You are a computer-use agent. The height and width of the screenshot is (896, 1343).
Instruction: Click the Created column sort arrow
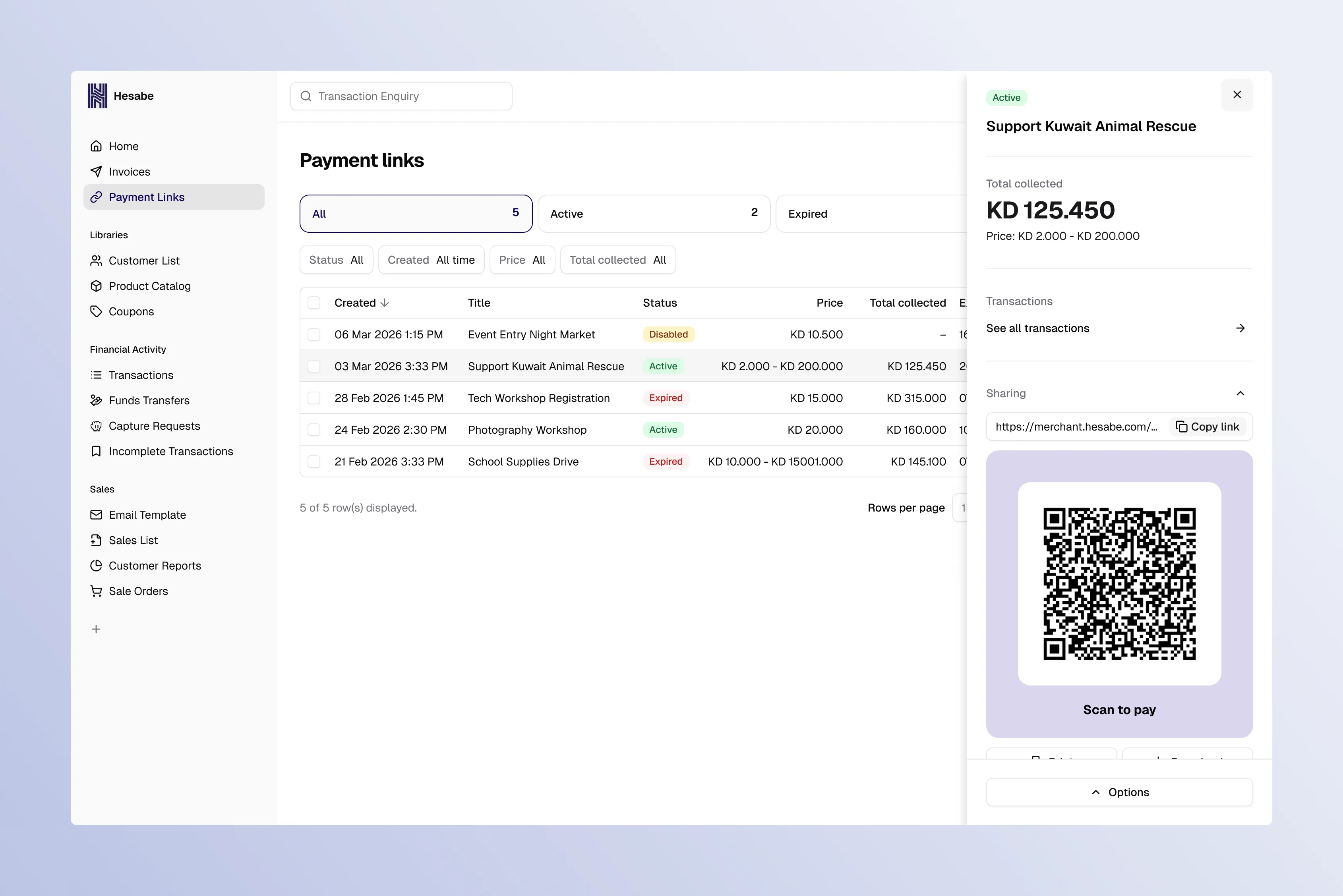point(385,303)
